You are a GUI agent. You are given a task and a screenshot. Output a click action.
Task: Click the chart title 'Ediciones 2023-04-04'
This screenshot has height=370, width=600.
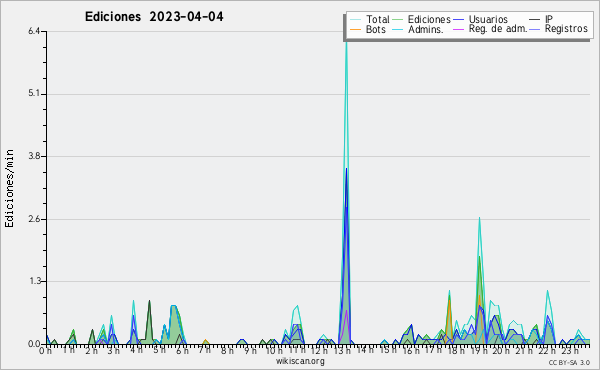pyautogui.click(x=154, y=17)
